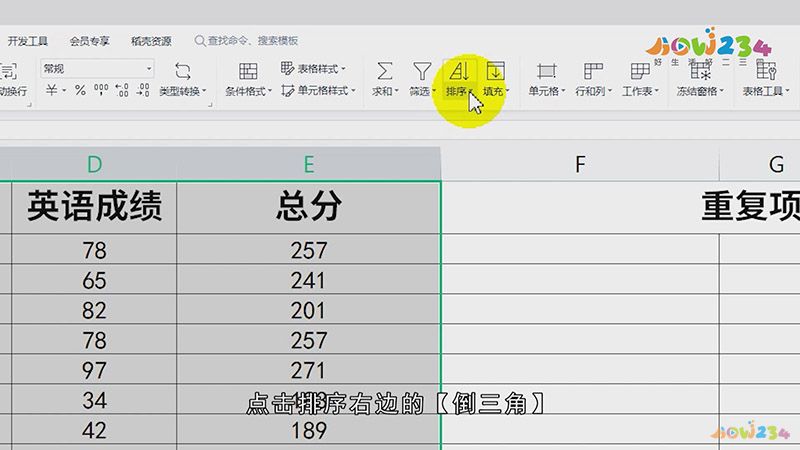The height and width of the screenshot is (450, 800).
Task: Click the 工作表 worksheet icon
Action: click(x=639, y=71)
